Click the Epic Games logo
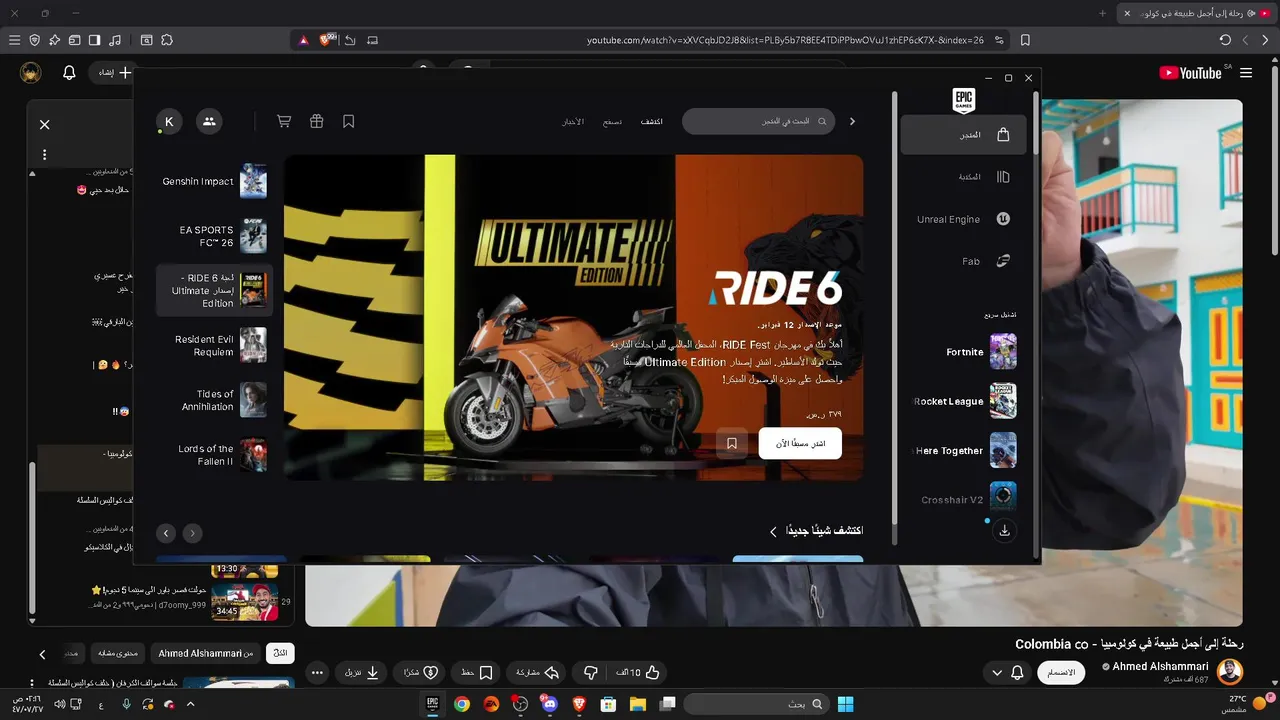This screenshot has width=1280, height=720. (963, 99)
